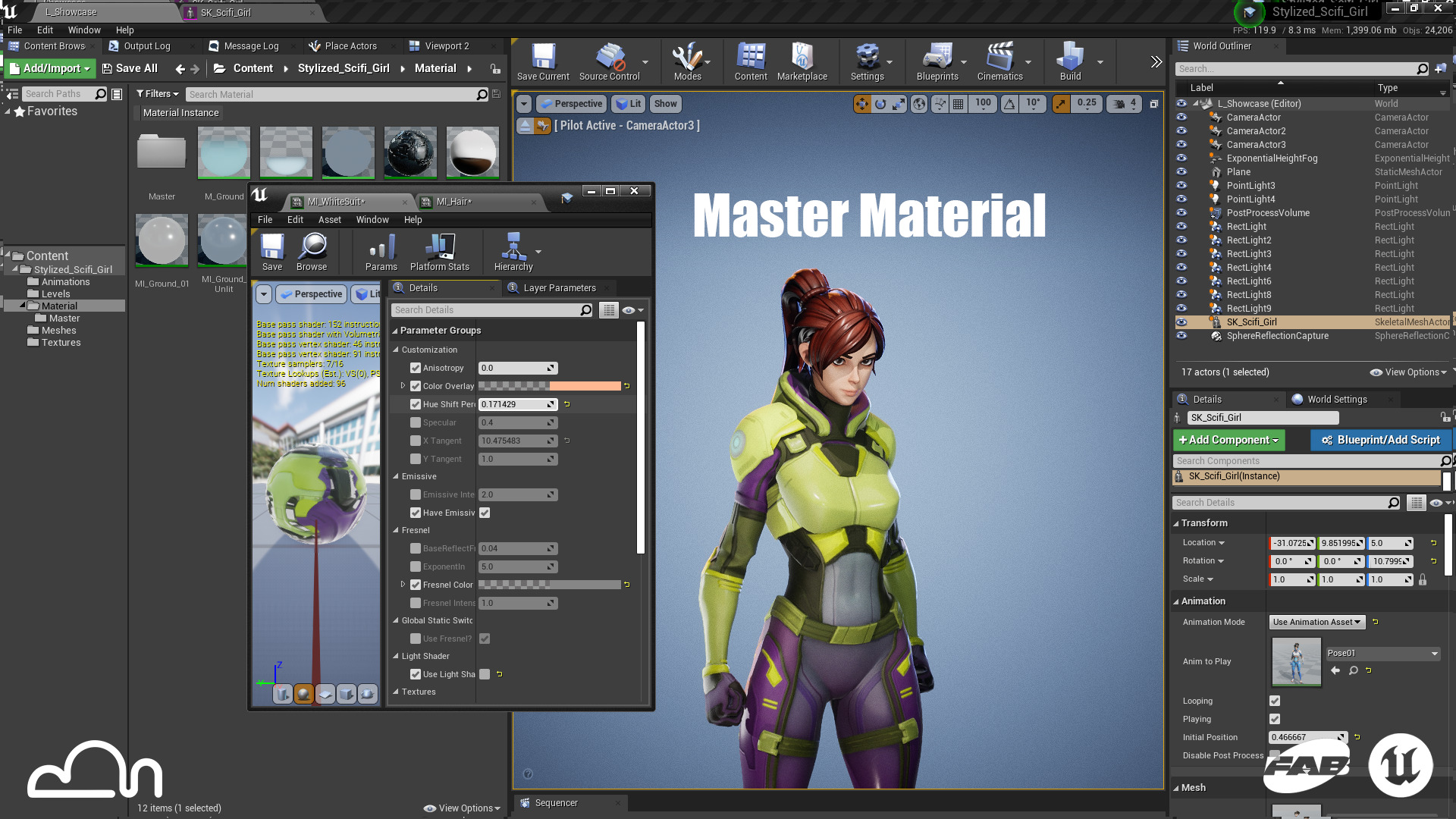Select translate gizmo tool in viewport
The width and height of the screenshot is (1456, 819).
pyautogui.click(x=861, y=104)
